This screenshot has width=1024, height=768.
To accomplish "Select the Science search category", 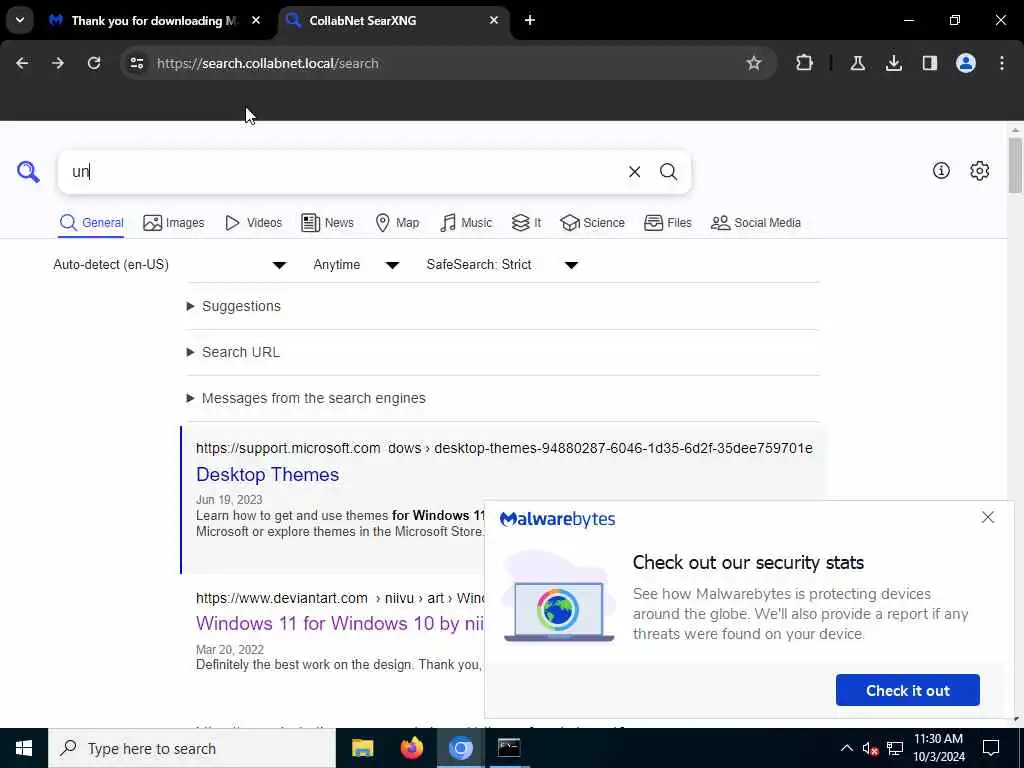I will pyautogui.click(x=592, y=223).
